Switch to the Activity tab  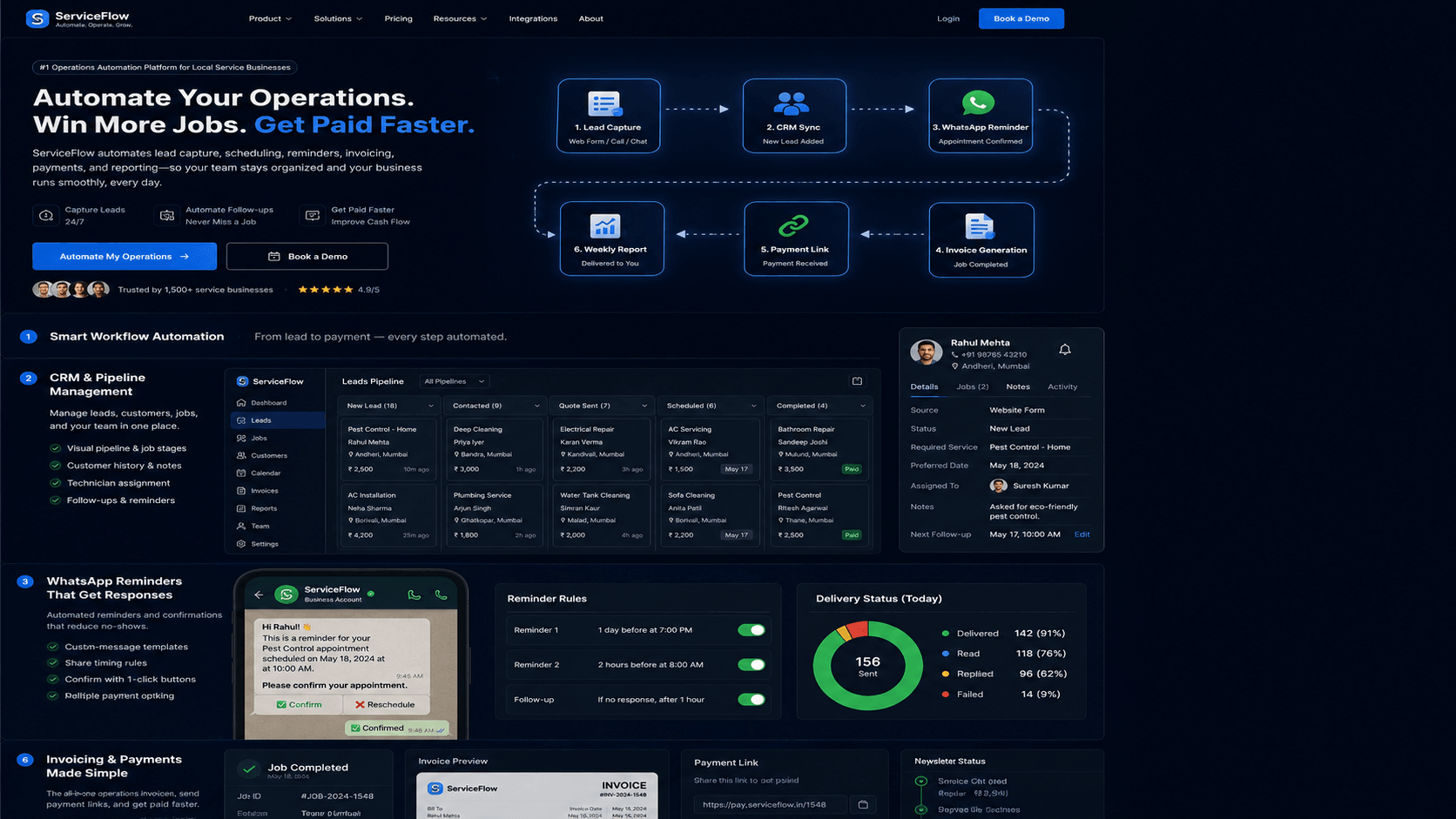(1062, 386)
